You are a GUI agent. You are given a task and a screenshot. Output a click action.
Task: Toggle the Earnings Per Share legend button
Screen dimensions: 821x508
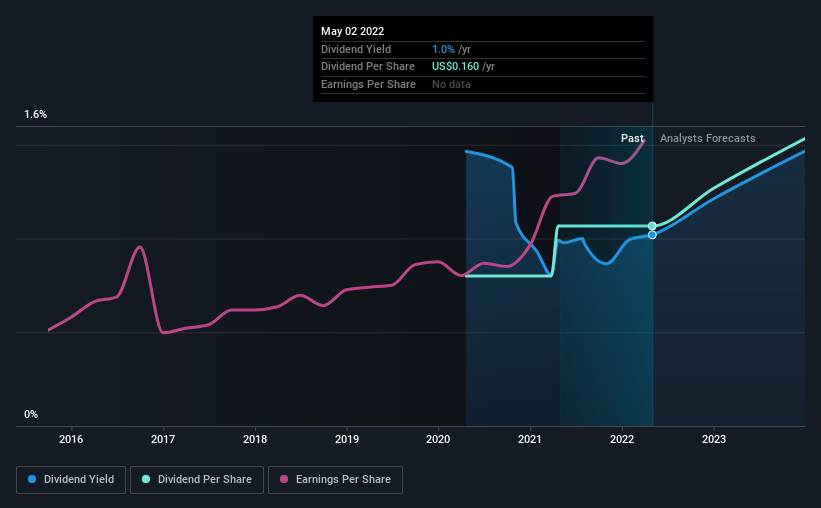(x=335, y=479)
